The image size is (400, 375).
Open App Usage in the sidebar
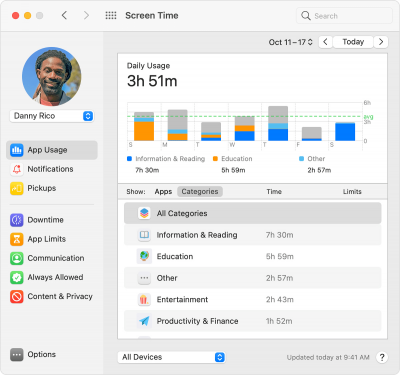tap(52, 150)
